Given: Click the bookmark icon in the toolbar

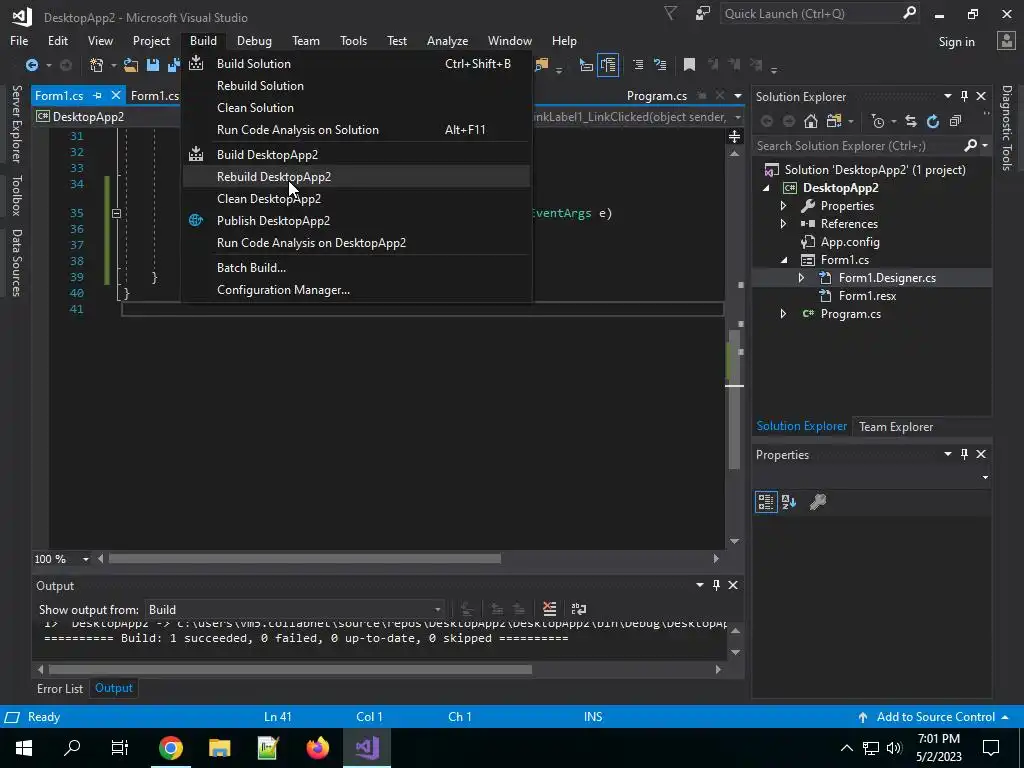Looking at the screenshot, I should pos(689,64).
